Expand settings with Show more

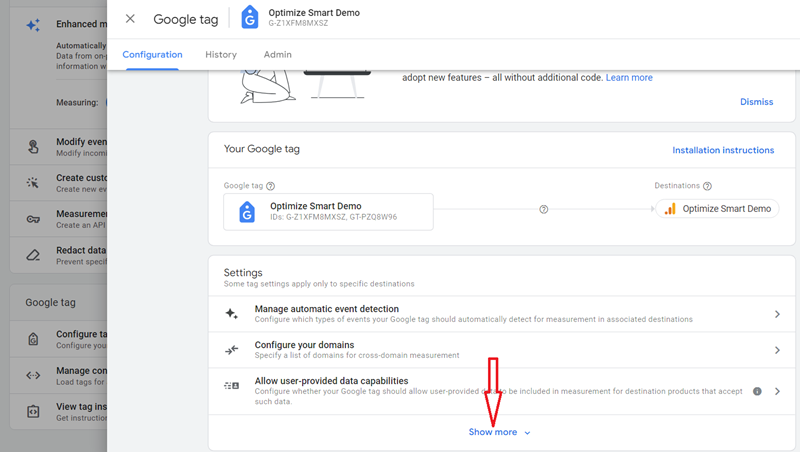(499, 432)
